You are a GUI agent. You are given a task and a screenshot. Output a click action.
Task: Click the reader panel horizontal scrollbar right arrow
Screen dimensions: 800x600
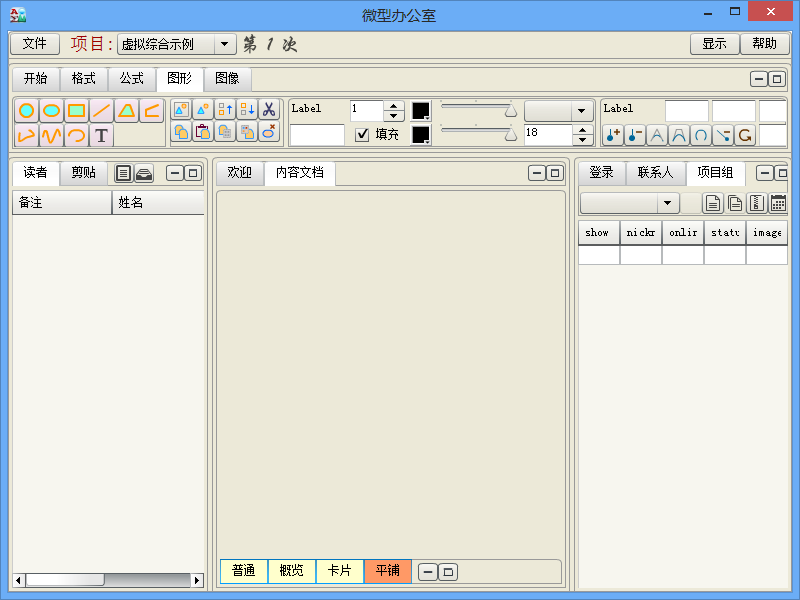click(x=197, y=580)
